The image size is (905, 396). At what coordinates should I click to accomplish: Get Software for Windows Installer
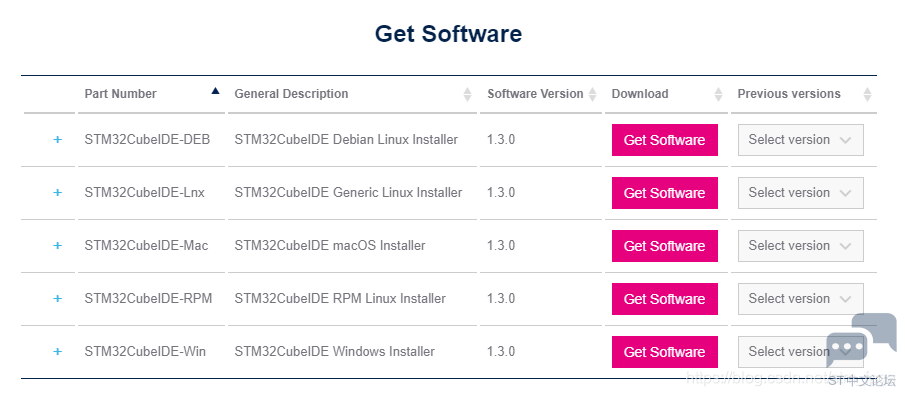665,352
